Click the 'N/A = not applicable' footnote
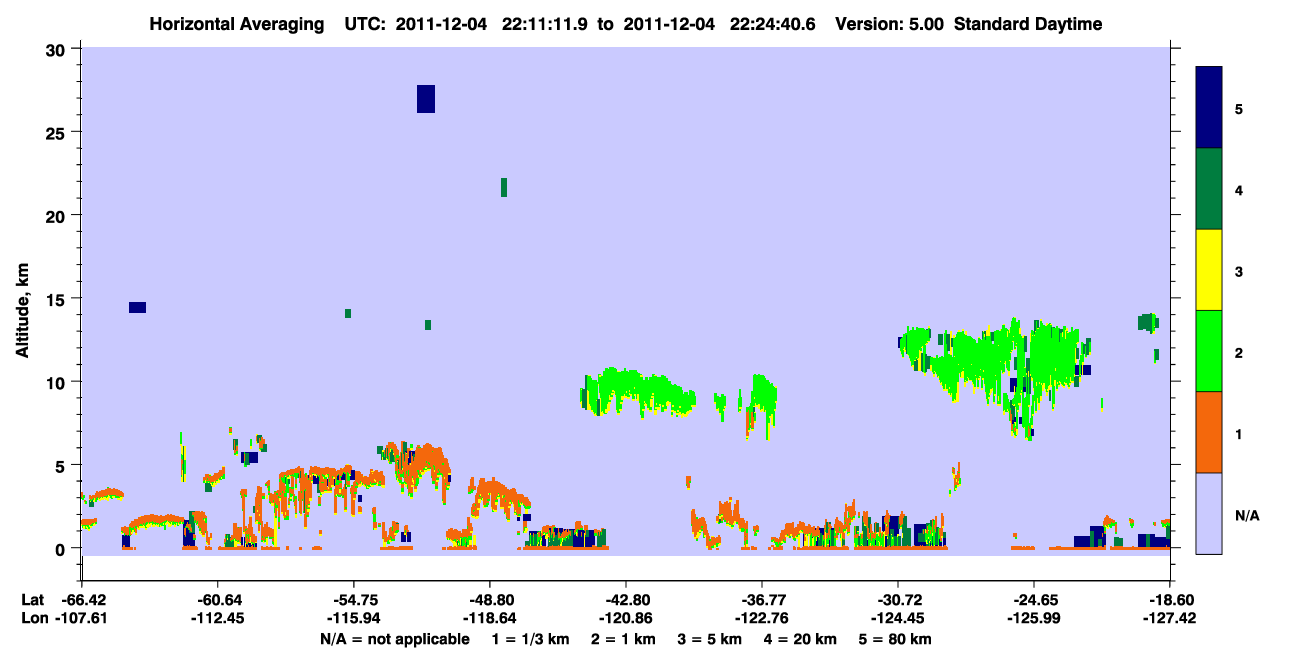Viewport: 1300px width, 667px height. [x=395, y=639]
